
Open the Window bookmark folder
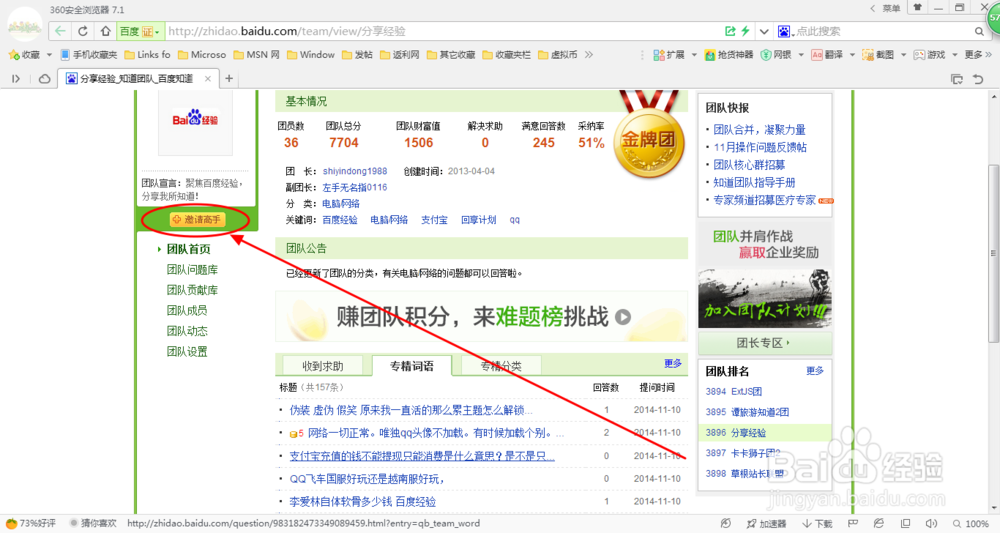click(311, 55)
